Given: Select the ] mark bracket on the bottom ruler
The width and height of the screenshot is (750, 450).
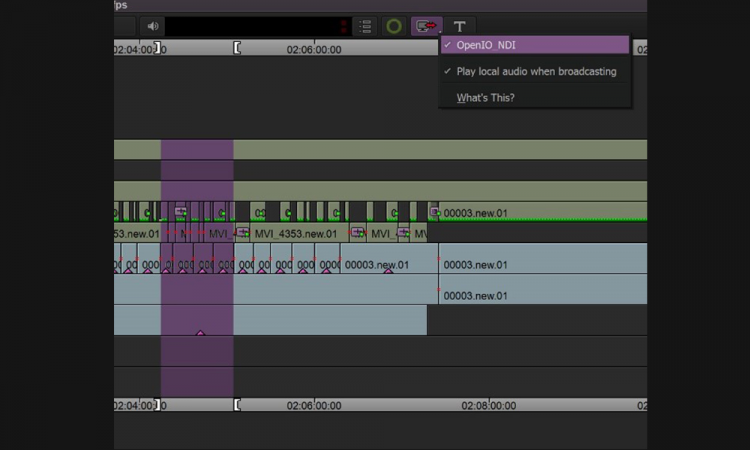Looking at the screenshot, I should pos(157,405).
